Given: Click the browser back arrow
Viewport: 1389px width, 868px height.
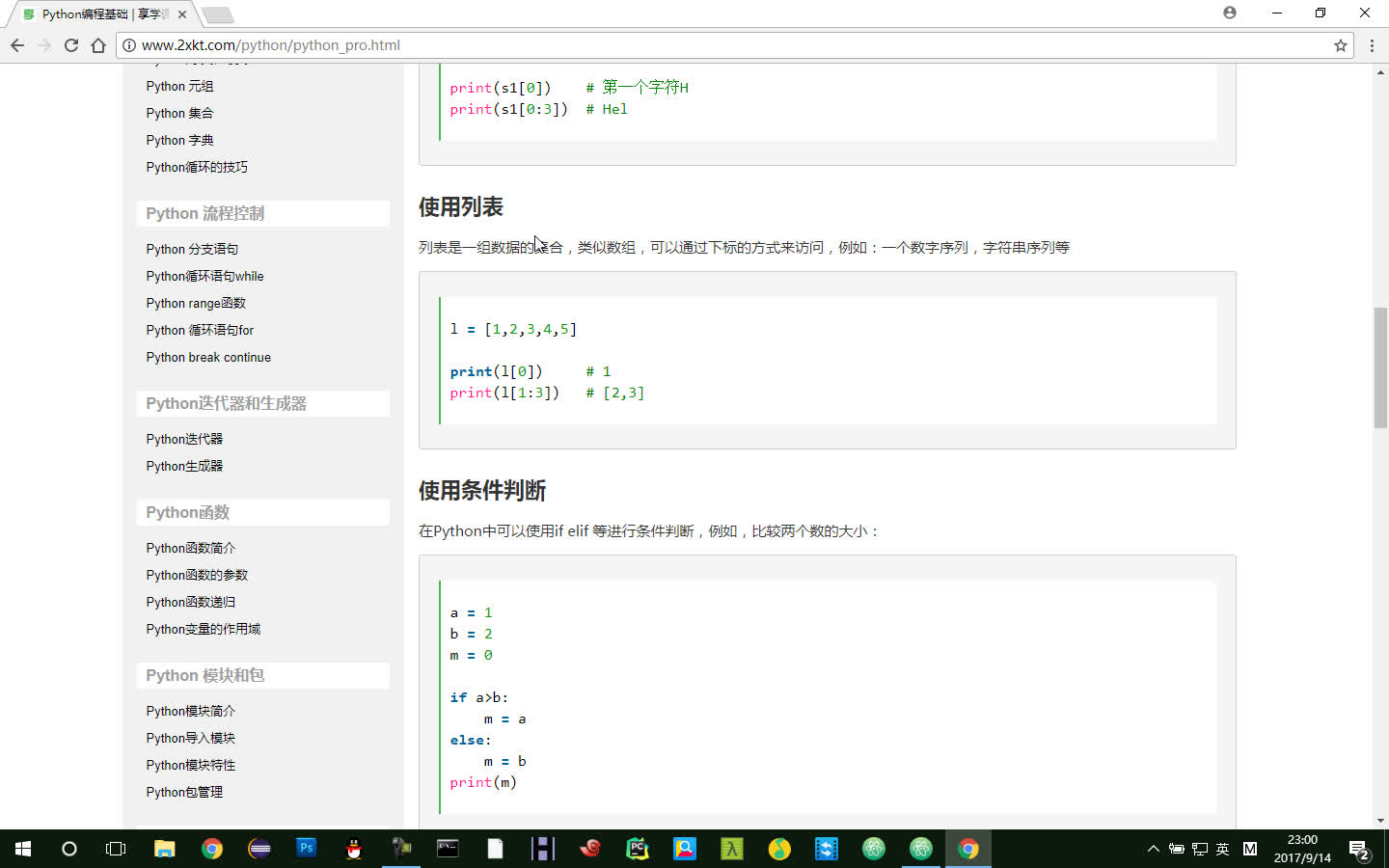Looking at the screenshot, I should [x=16, y=45].
